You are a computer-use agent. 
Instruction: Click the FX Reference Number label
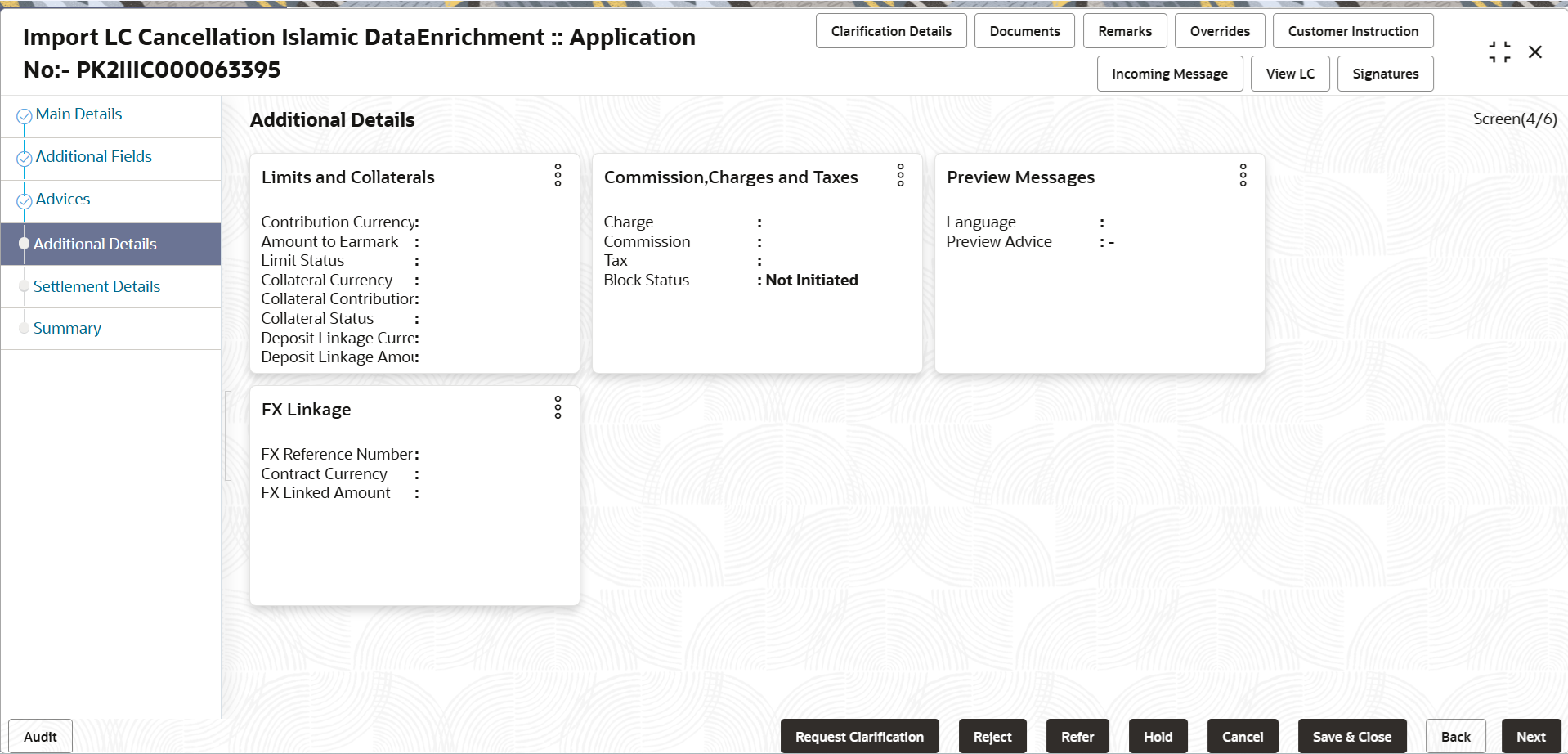point(337,455)
